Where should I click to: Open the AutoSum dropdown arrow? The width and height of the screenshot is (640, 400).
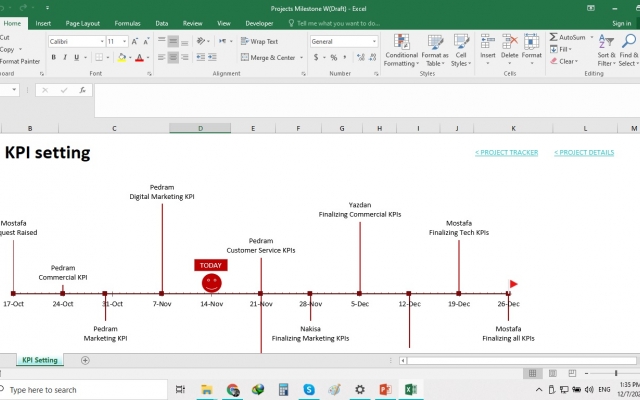(591, 37)
